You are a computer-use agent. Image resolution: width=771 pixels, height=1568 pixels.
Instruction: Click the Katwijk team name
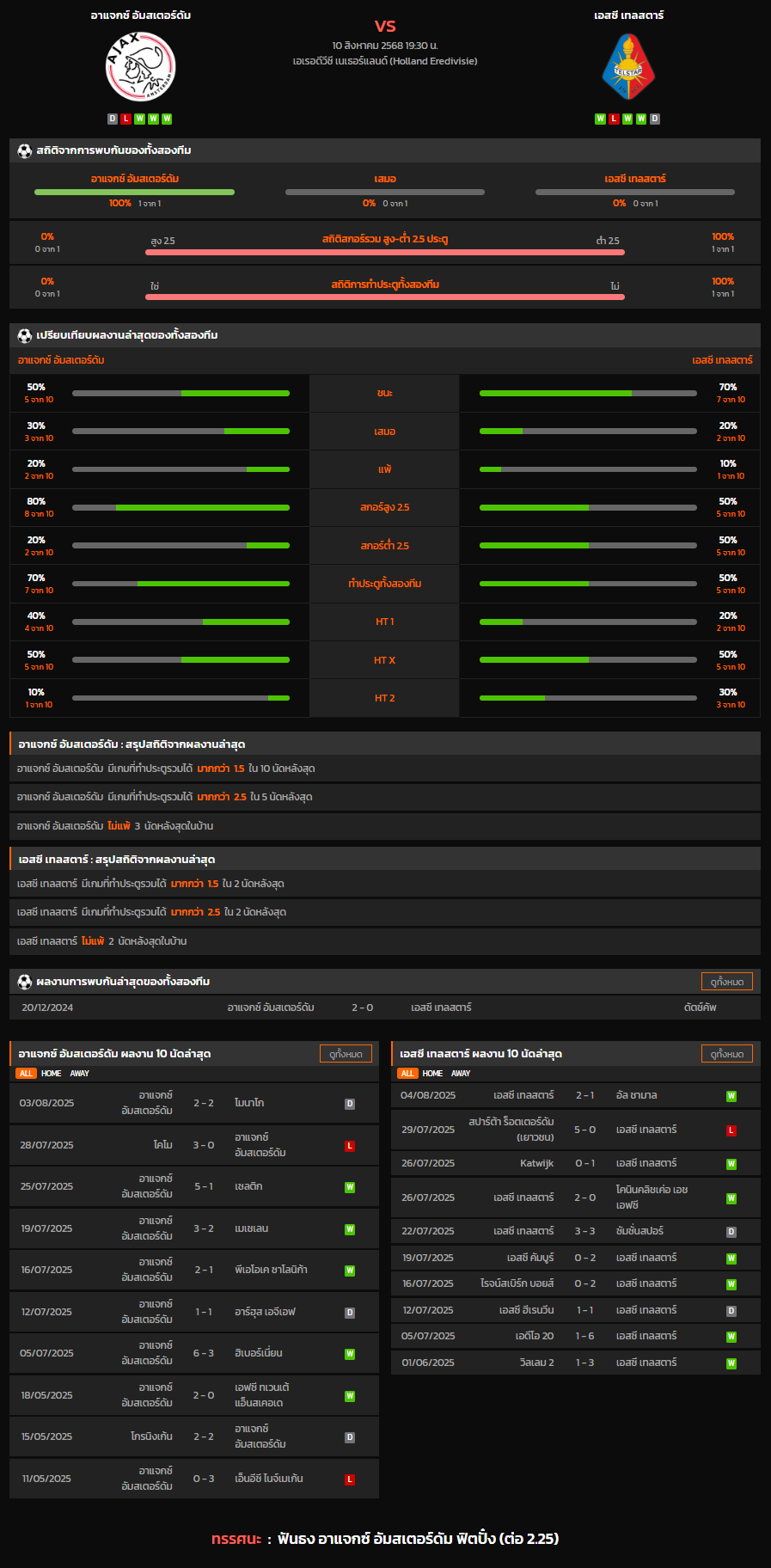point(536,1163)
